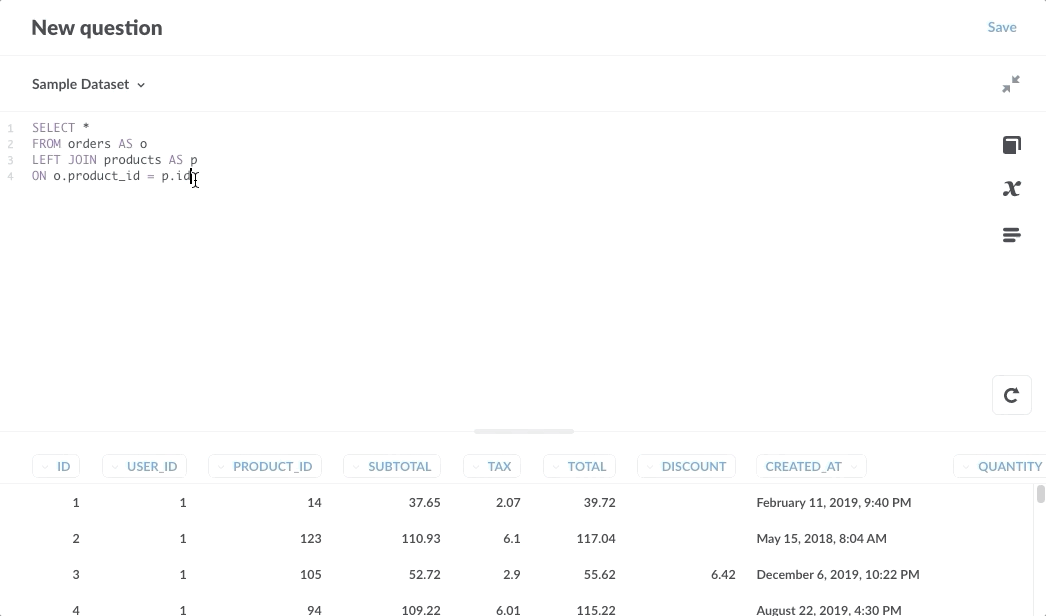The image size is (1046, 616).
Task: Open the CREATED_AT column header menu
Action: [x=811, y=467]
